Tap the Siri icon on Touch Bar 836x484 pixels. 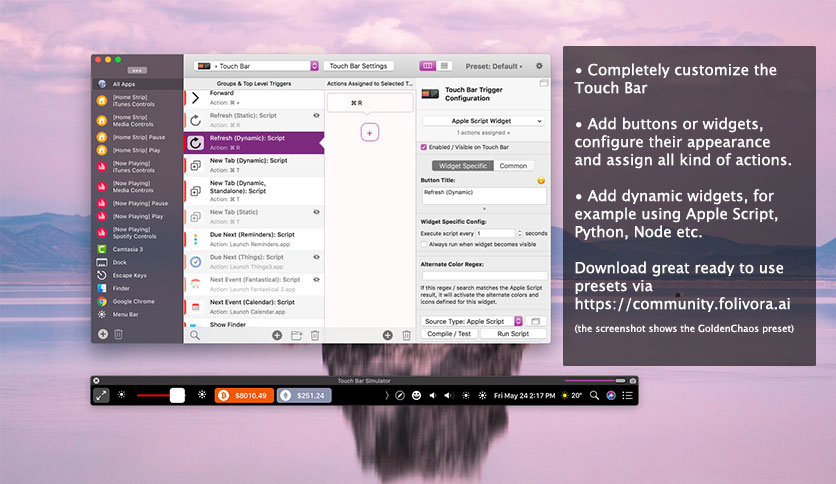pyautogui.click(x=611, y=396)
